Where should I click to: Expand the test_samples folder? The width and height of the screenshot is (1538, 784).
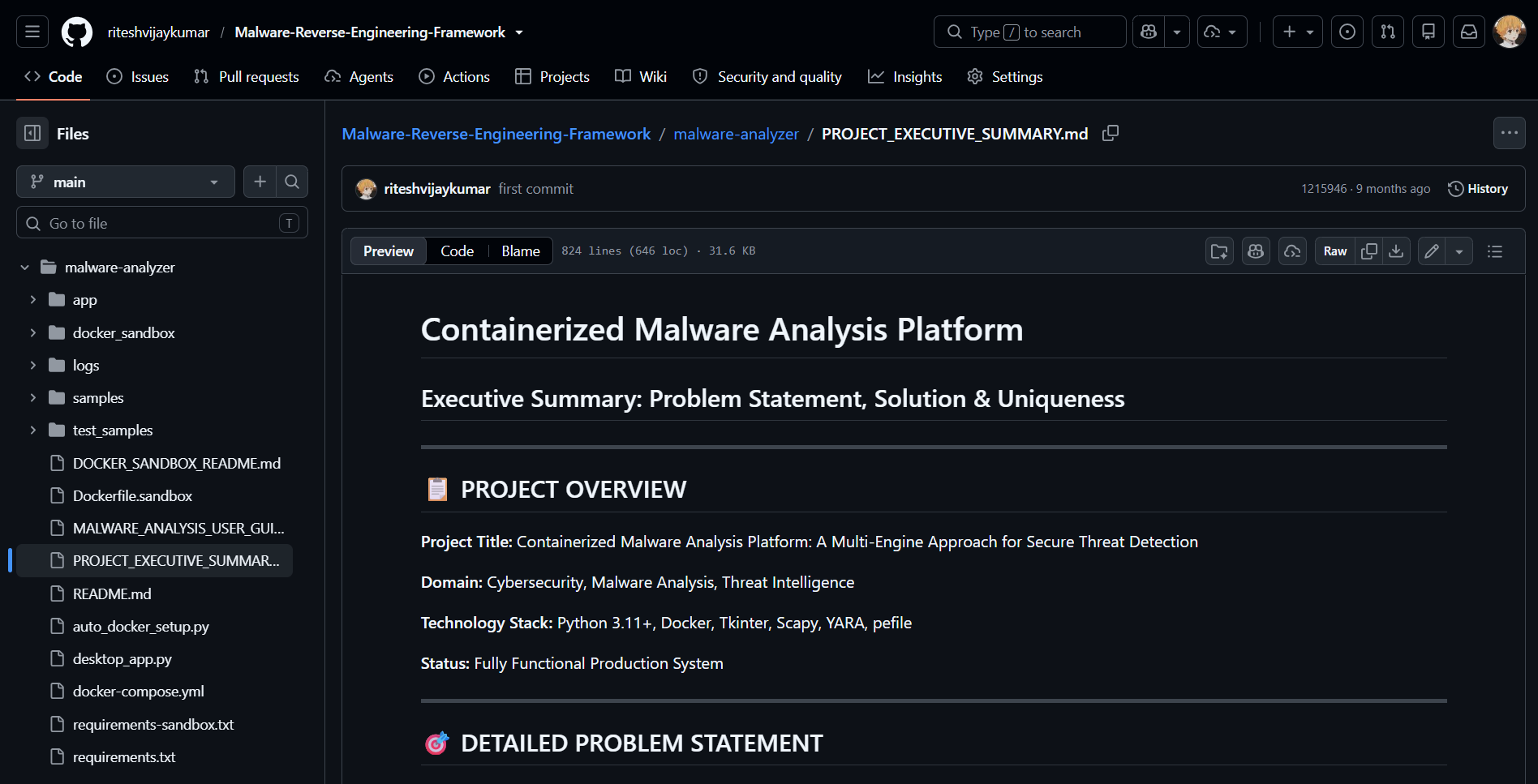pos(32,430)
